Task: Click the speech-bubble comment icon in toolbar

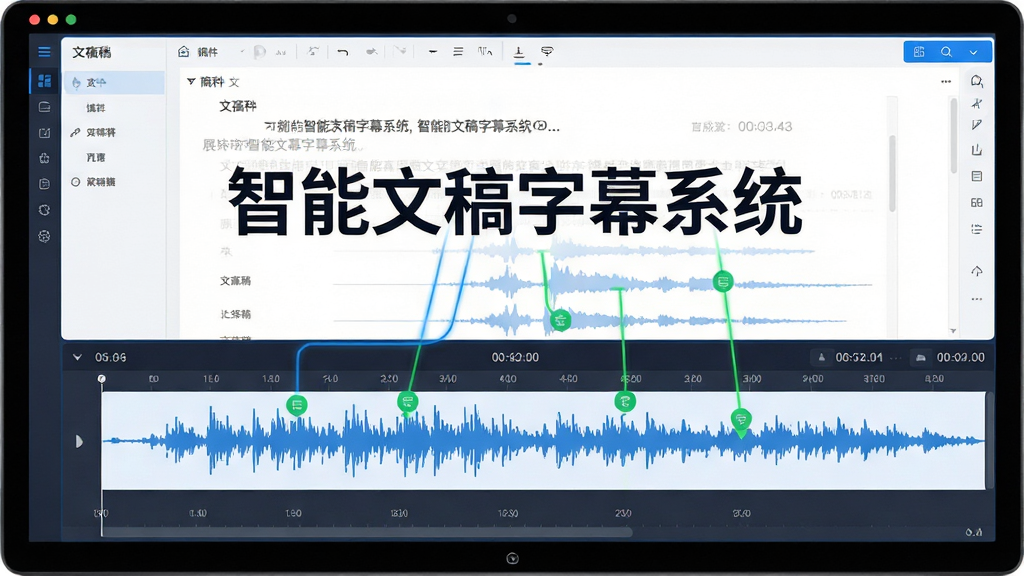Action: coord(547,52)
